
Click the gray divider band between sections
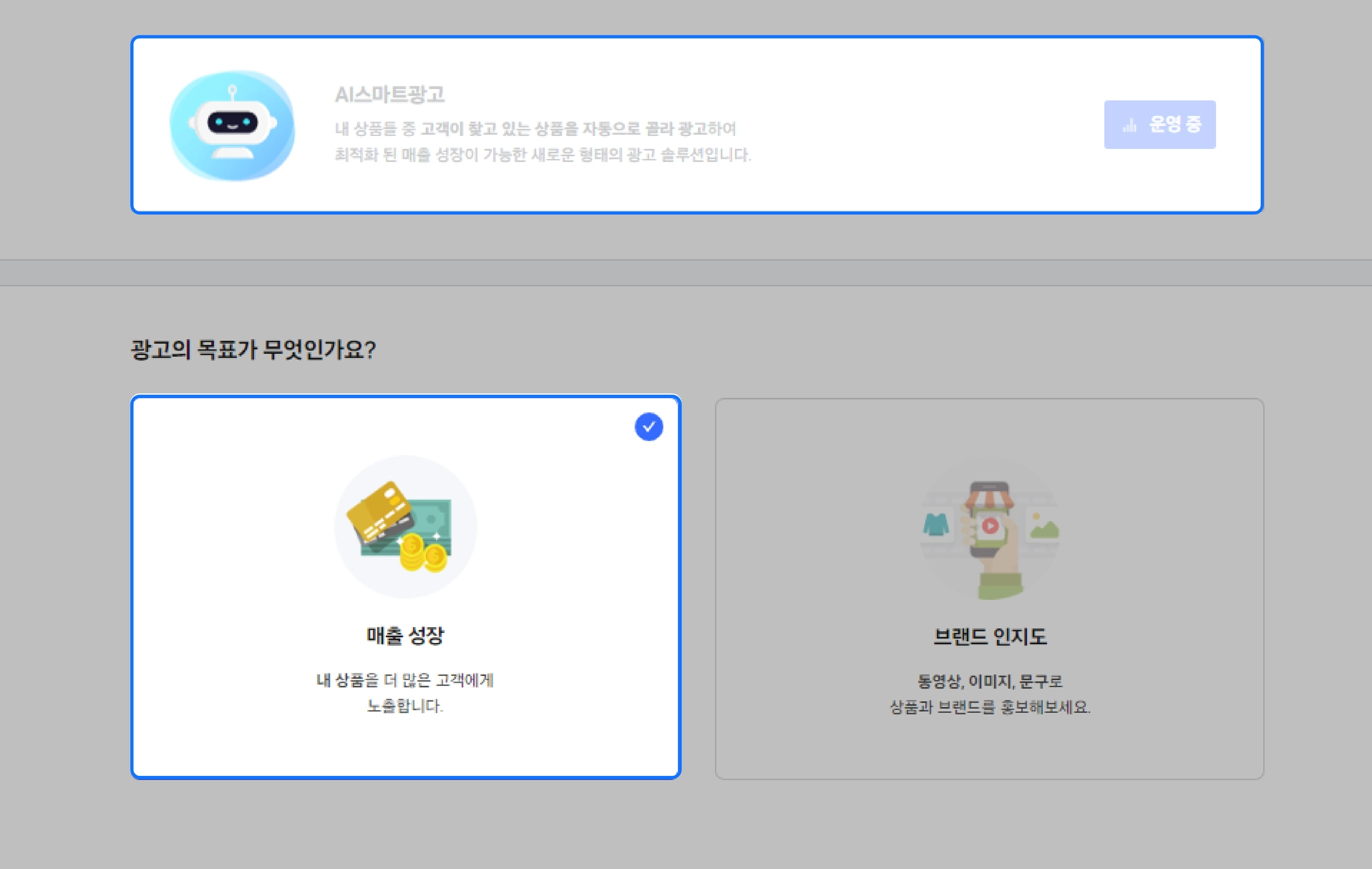pos(686,273)
